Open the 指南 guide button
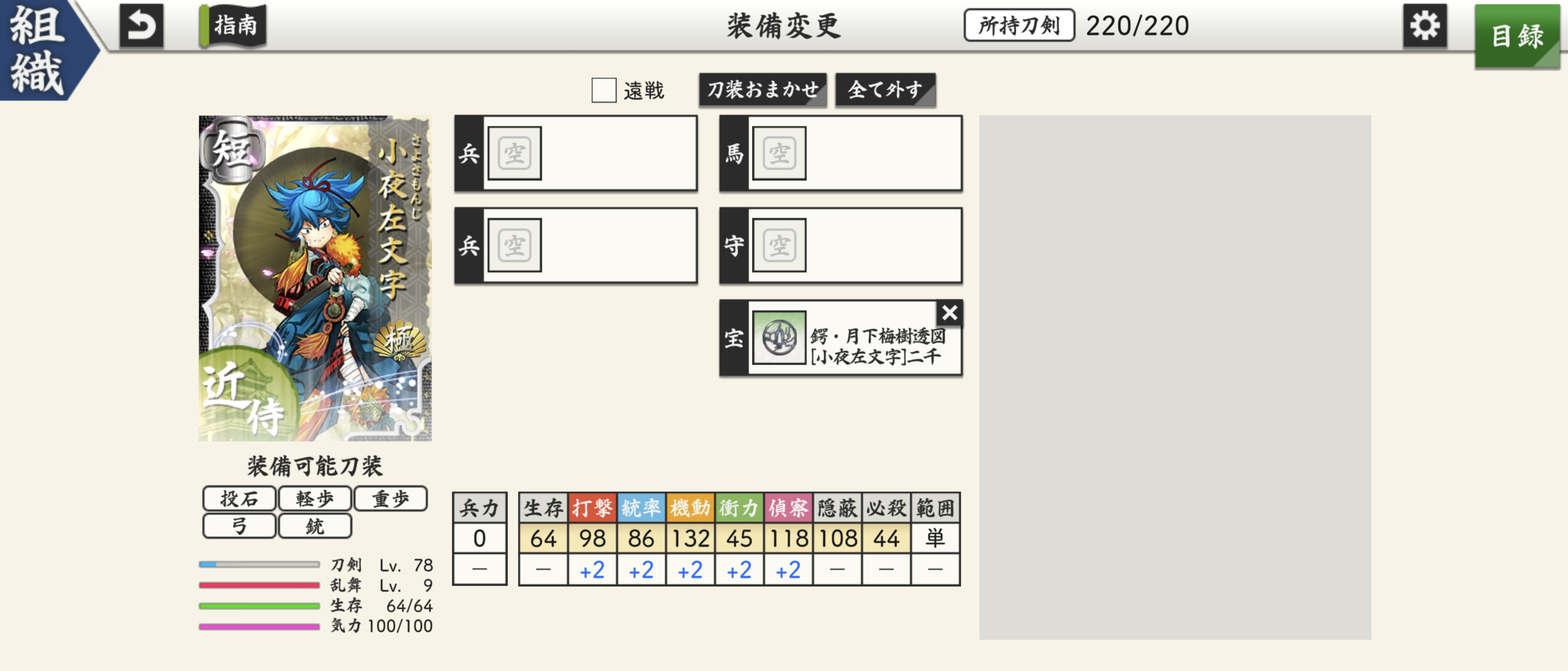Viewport: 1568px width, 671px height. coord(233,26)
